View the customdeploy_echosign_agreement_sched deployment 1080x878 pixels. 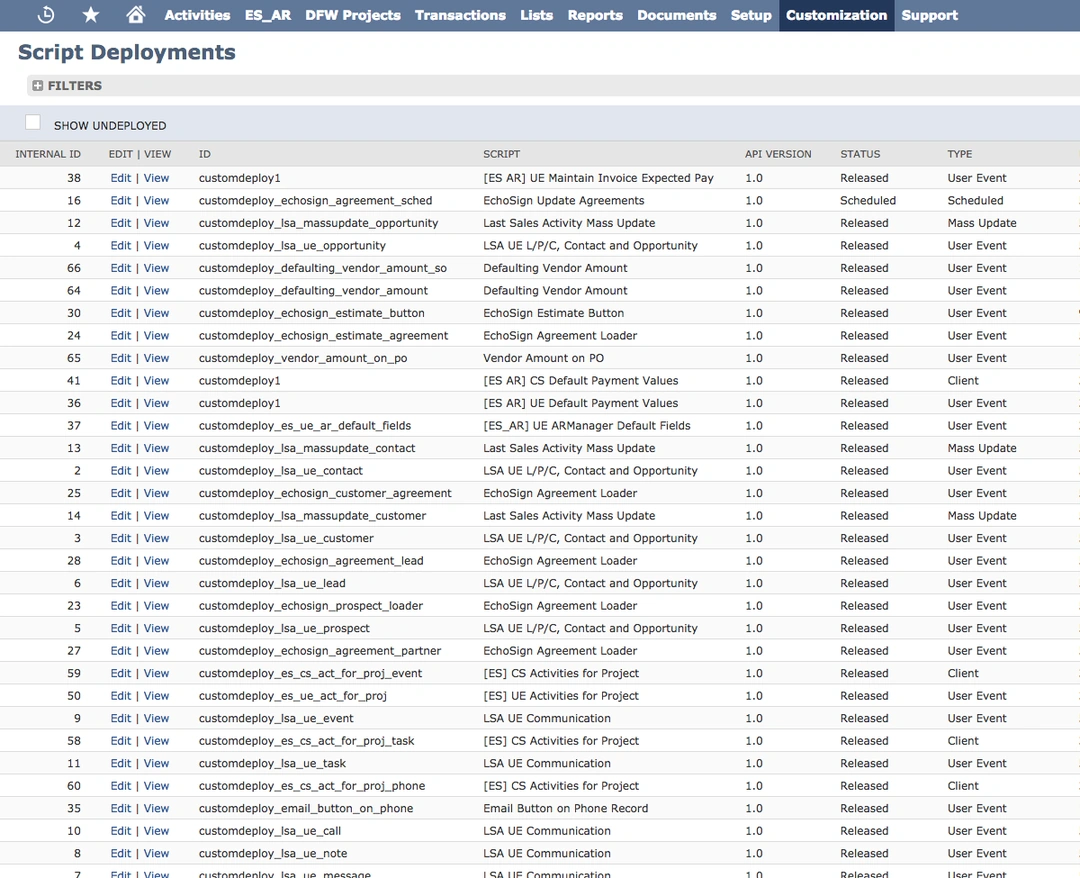coord(156,200)
